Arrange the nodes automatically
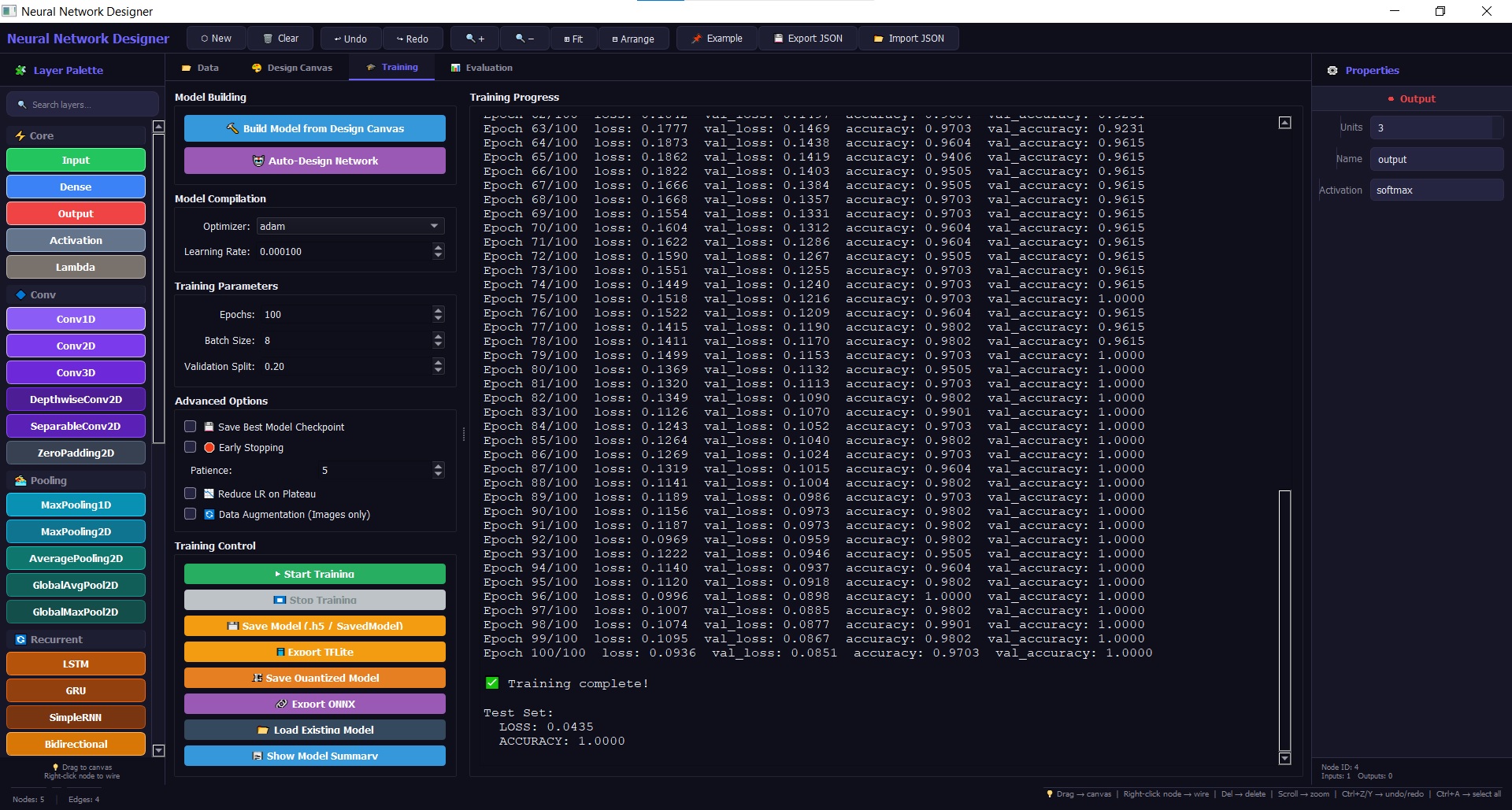1512x810 pixels. point(633,39)
